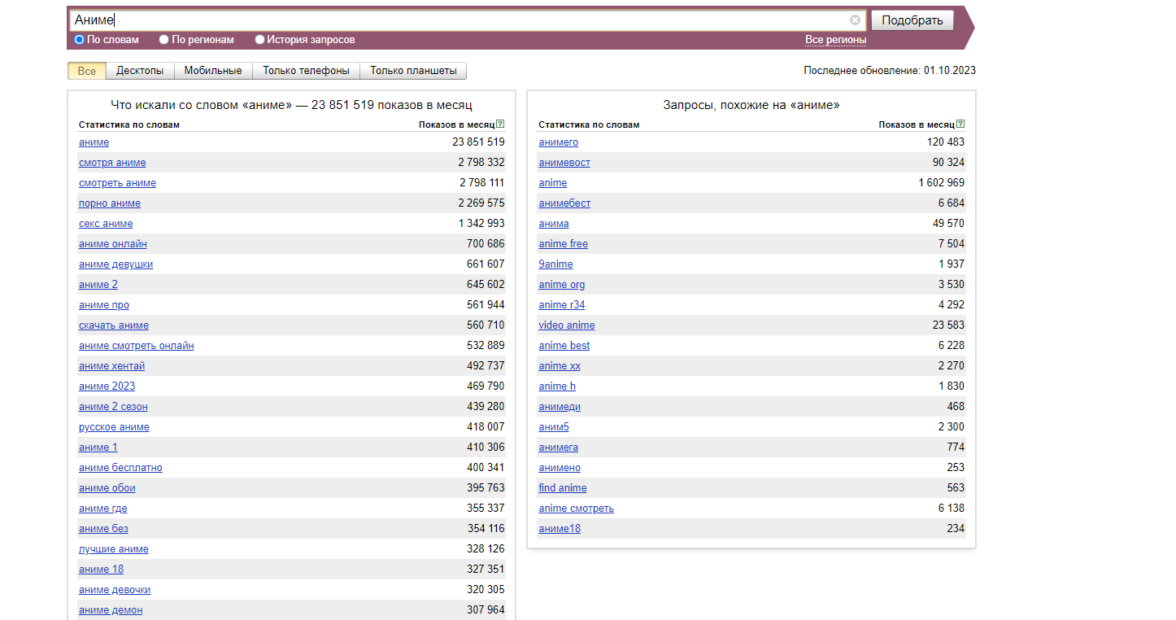Switch to the "Только телефоны" tab

(x=306, y=71)
